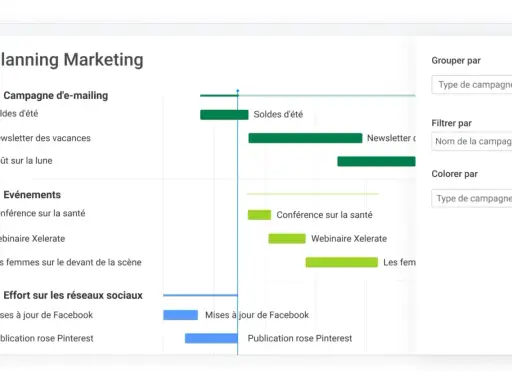This screenshot has width=512, height=384.
Task: Click the Campagne d'e-mailing group heading
Action: point(56,95)
